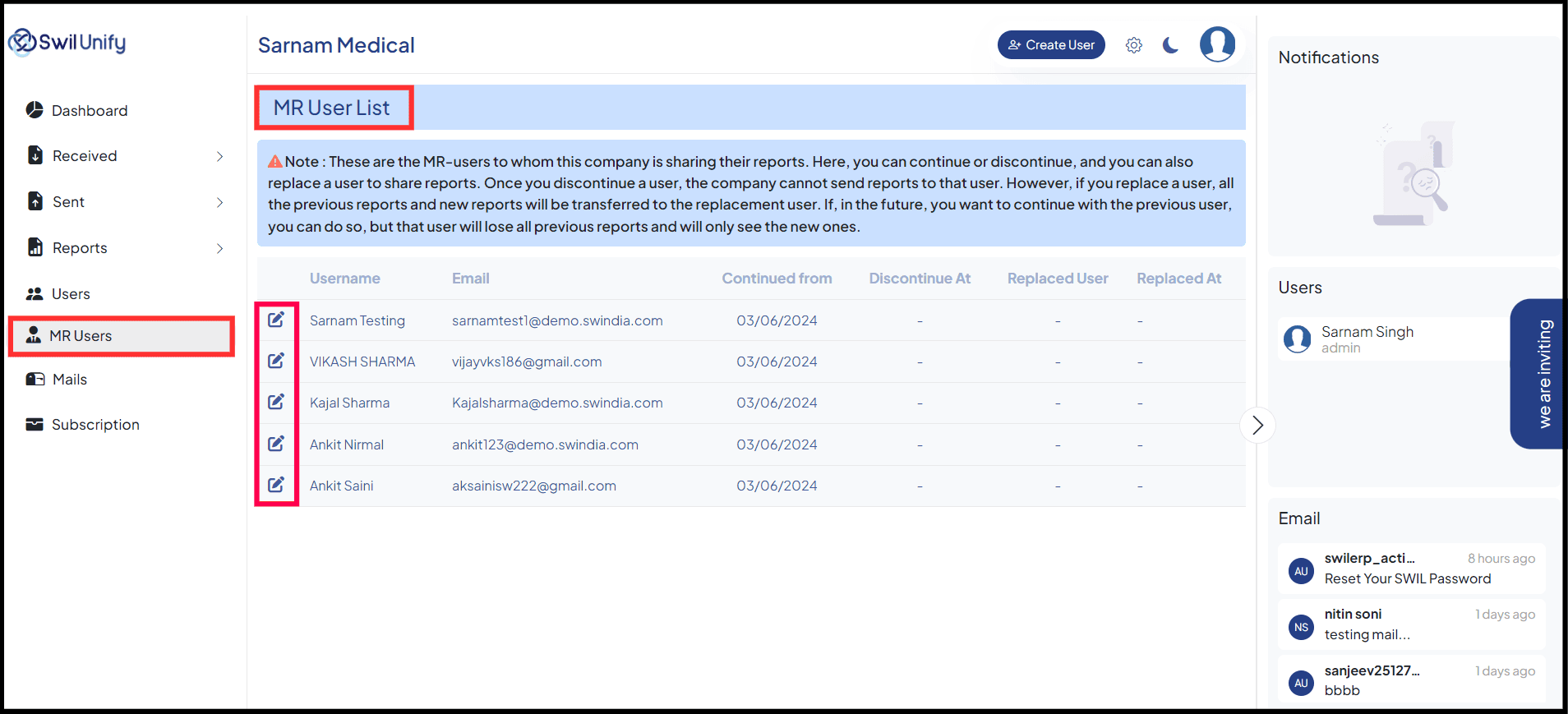
Task: Click the MR User List heading
Action: [x=332, y=108]
